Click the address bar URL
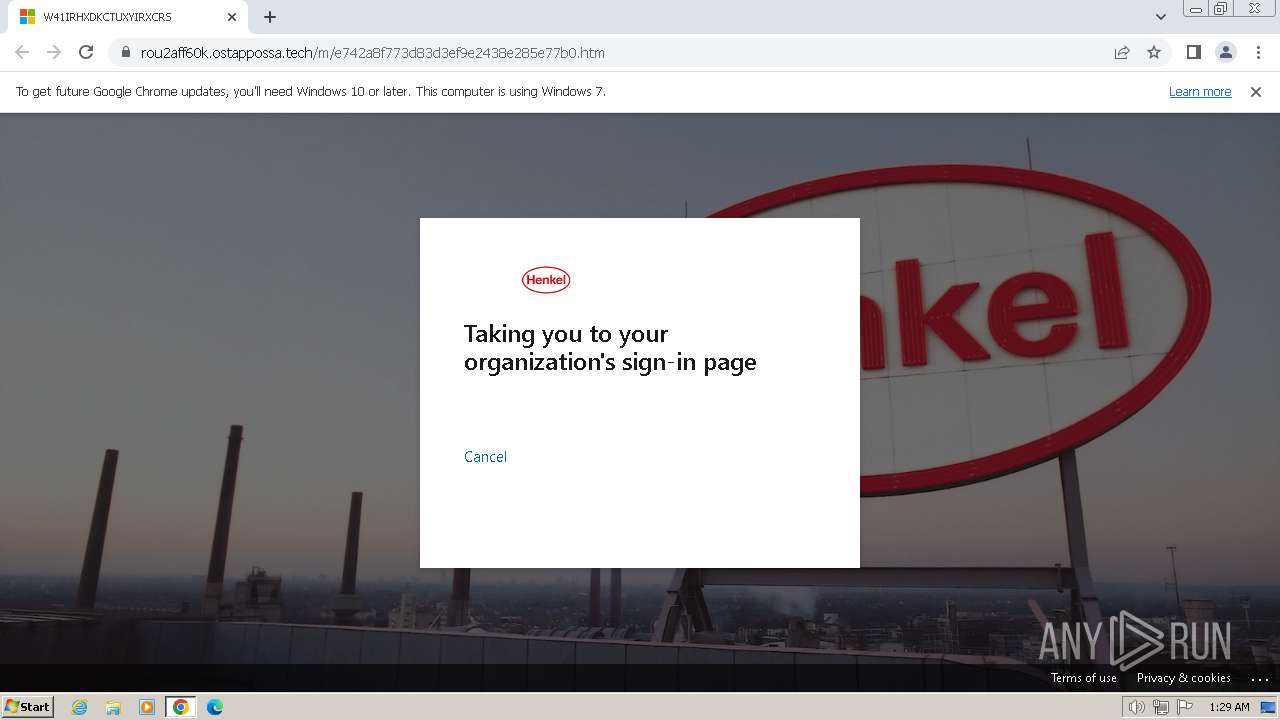This screenshot has height=720, width=1280. point(372,53)
